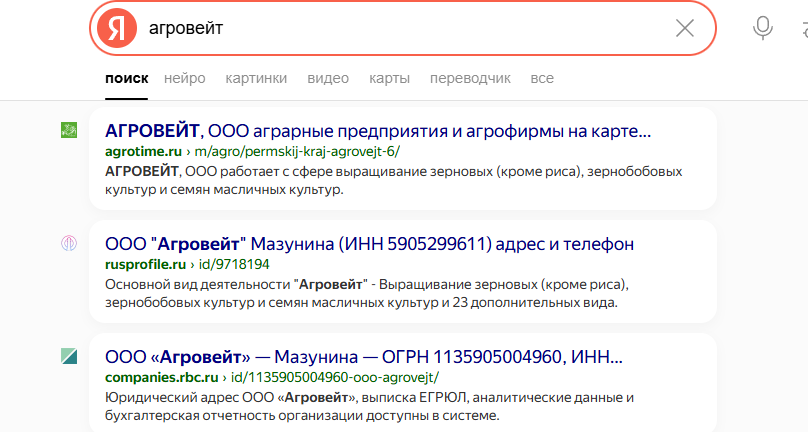The height and width of the screenshot is (432, 808).
Task: Open rbc path id/1135905004960-ooo-agrovejt/
Action: (335, 377)
